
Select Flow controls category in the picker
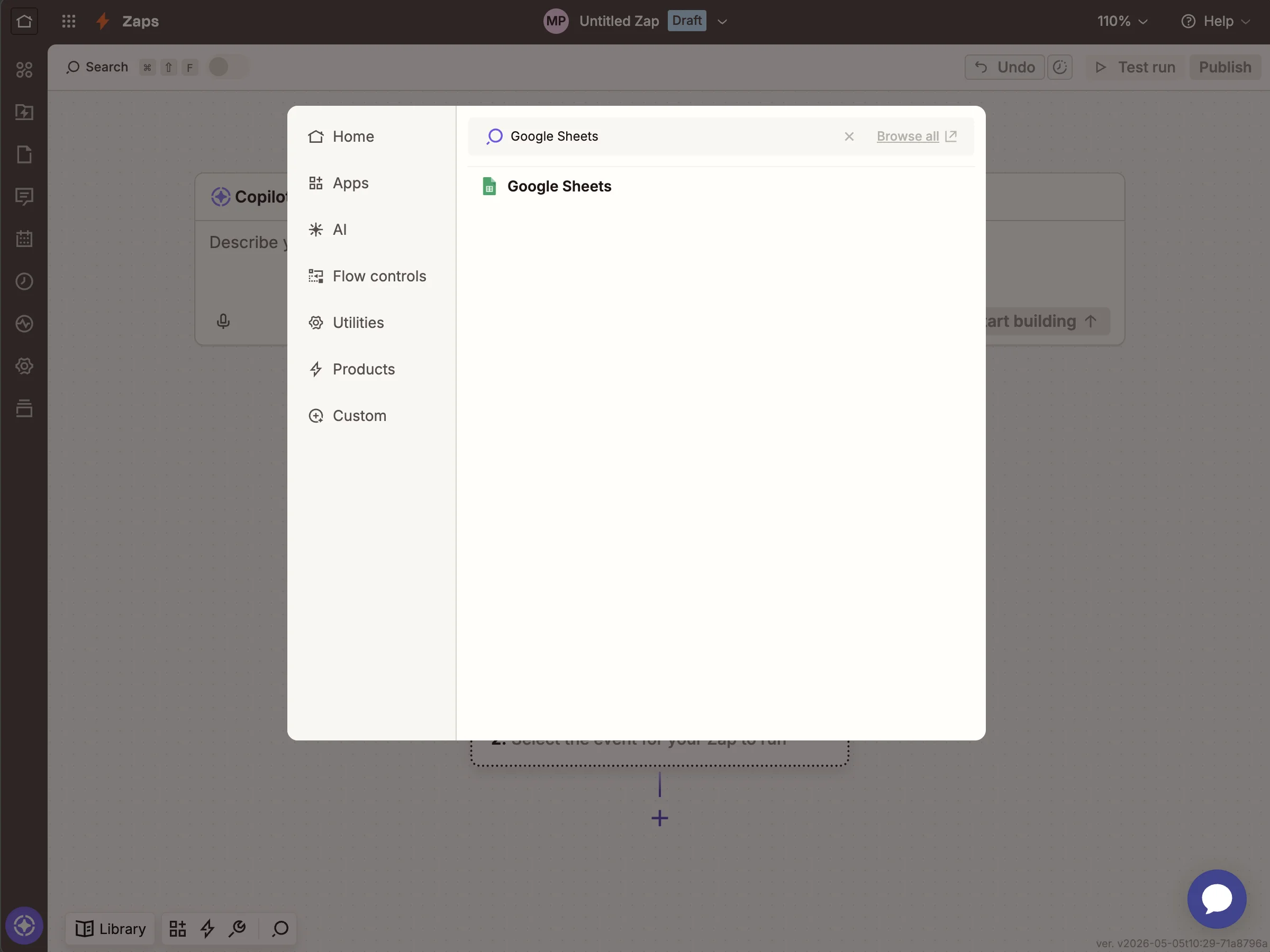tap(371, 276)
